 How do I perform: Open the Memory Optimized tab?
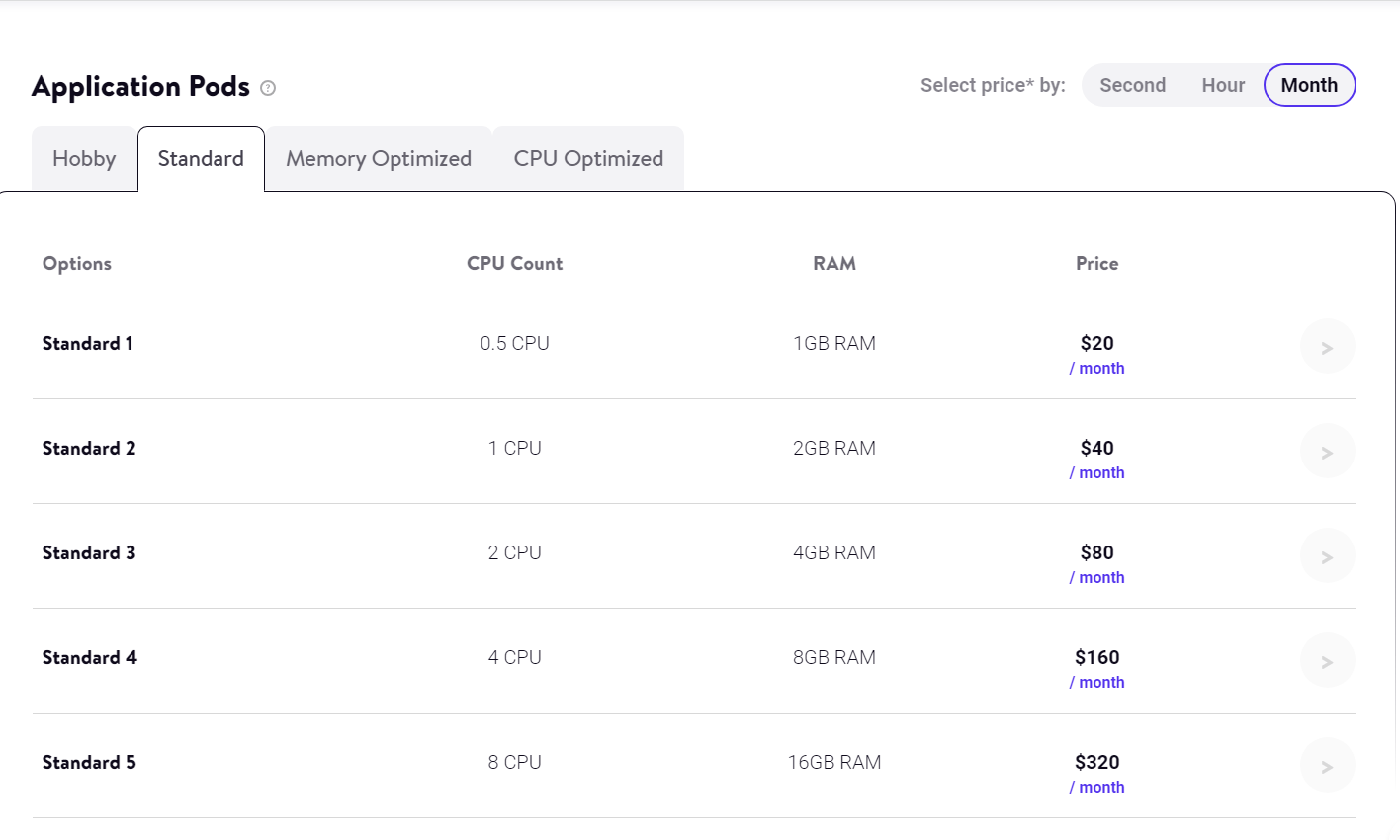click(379, 158)
